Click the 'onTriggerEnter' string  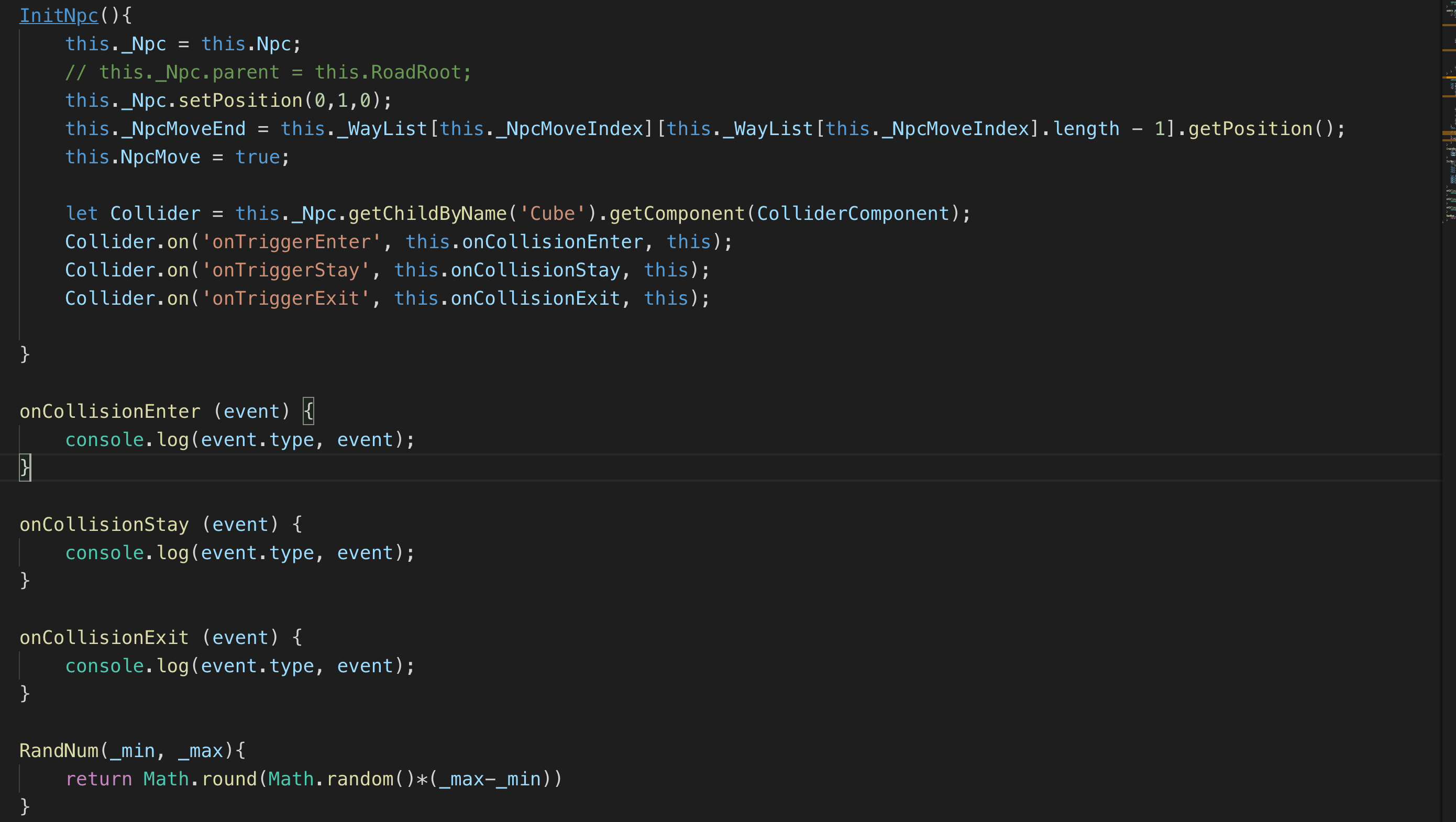point(291,242)
